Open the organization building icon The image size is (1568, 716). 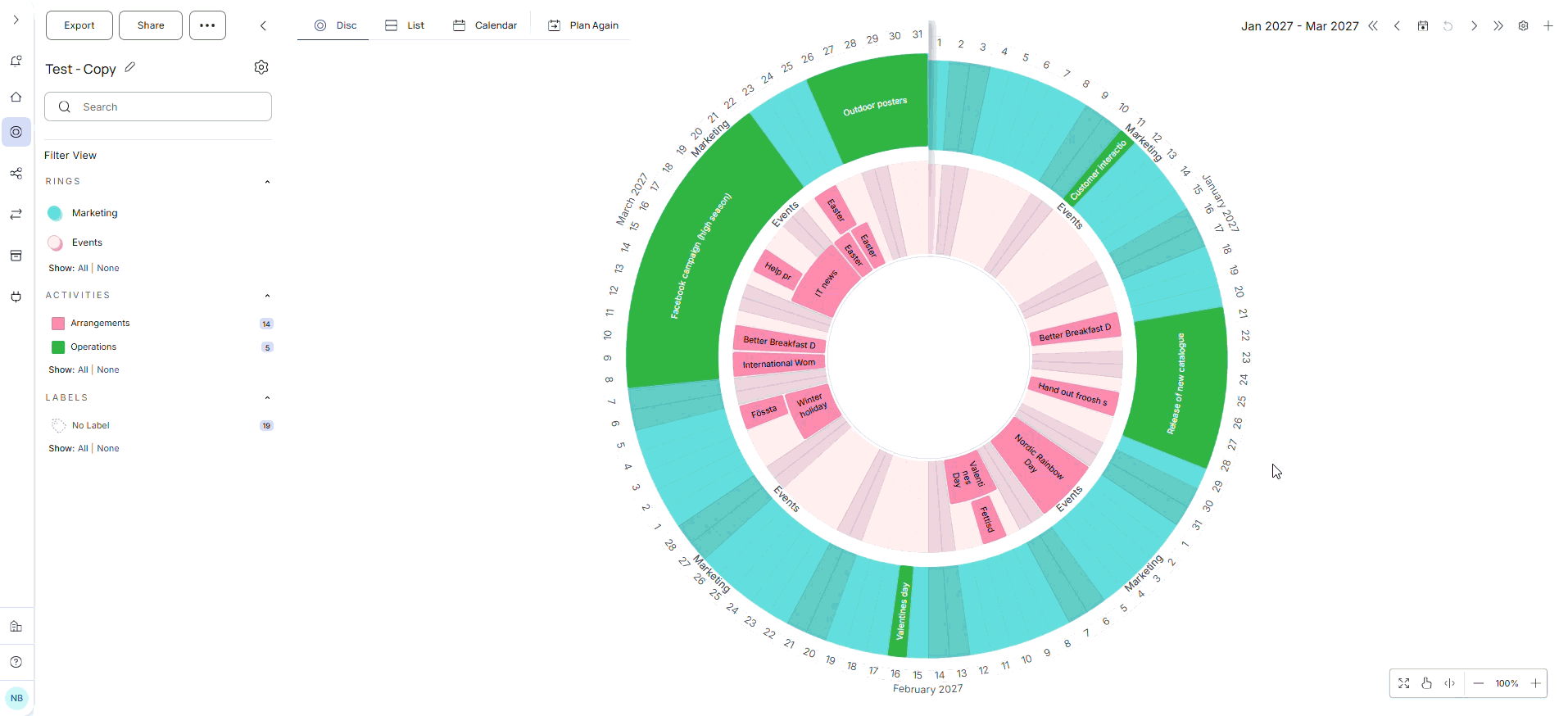click(16, 627)
